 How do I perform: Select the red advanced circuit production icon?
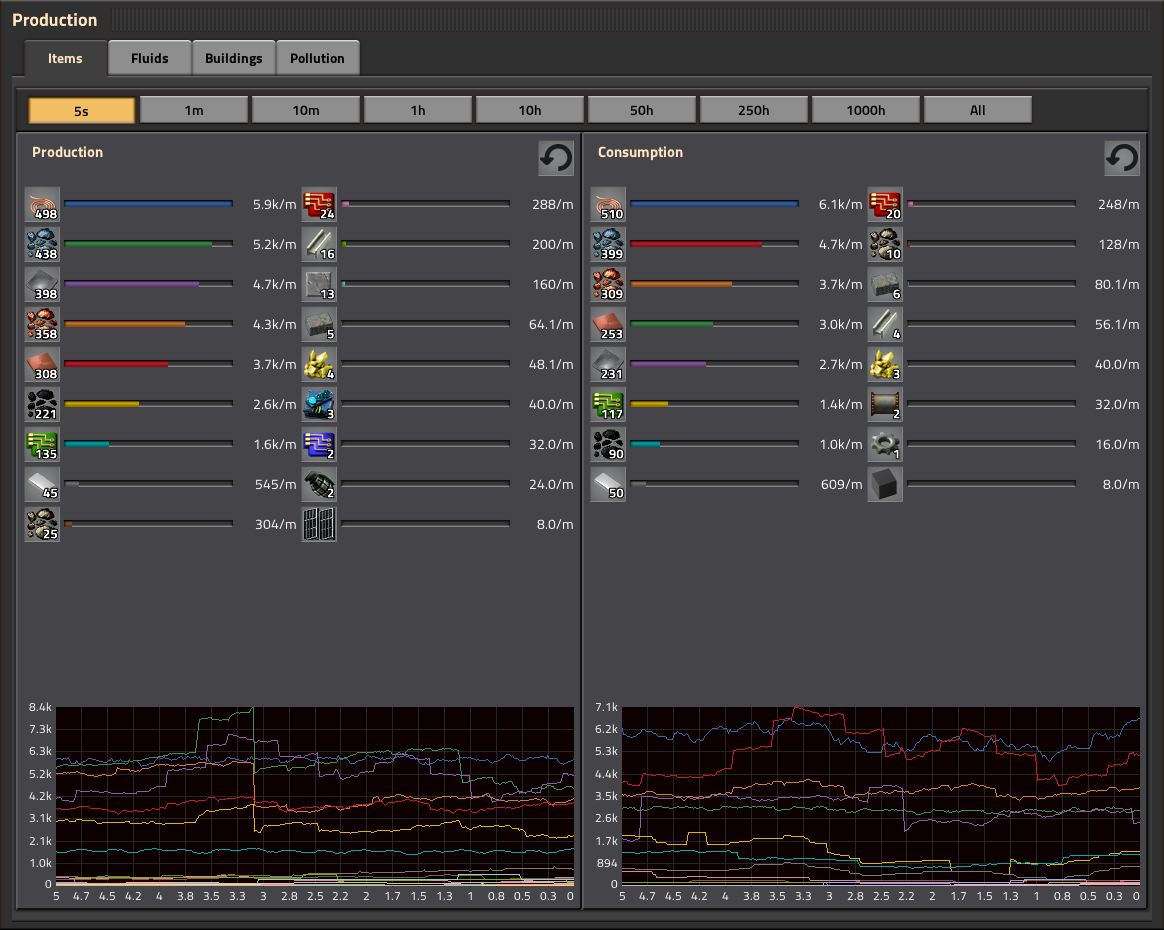(319, 205)
